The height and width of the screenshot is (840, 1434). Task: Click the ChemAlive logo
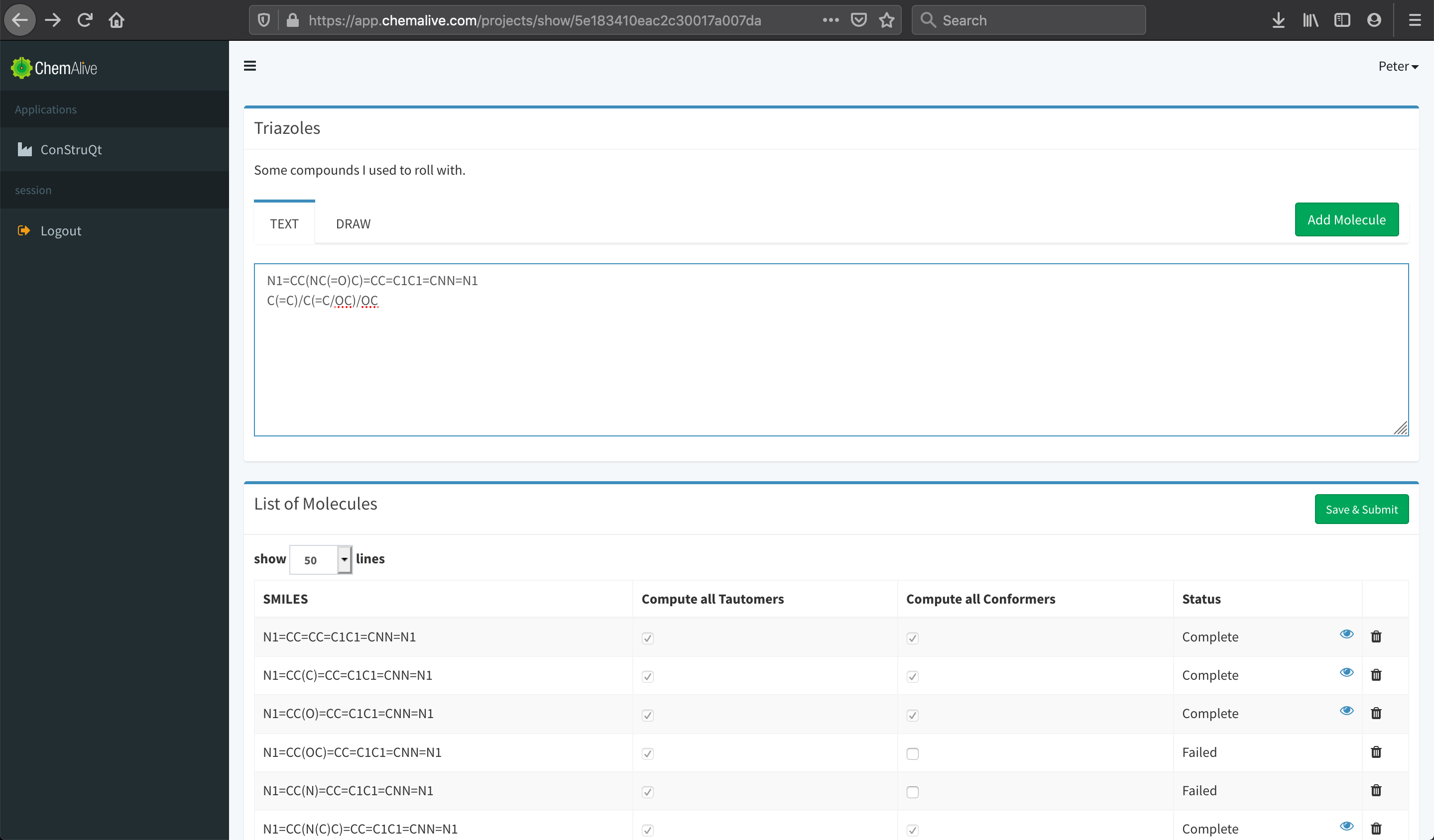tap(54, 68)
